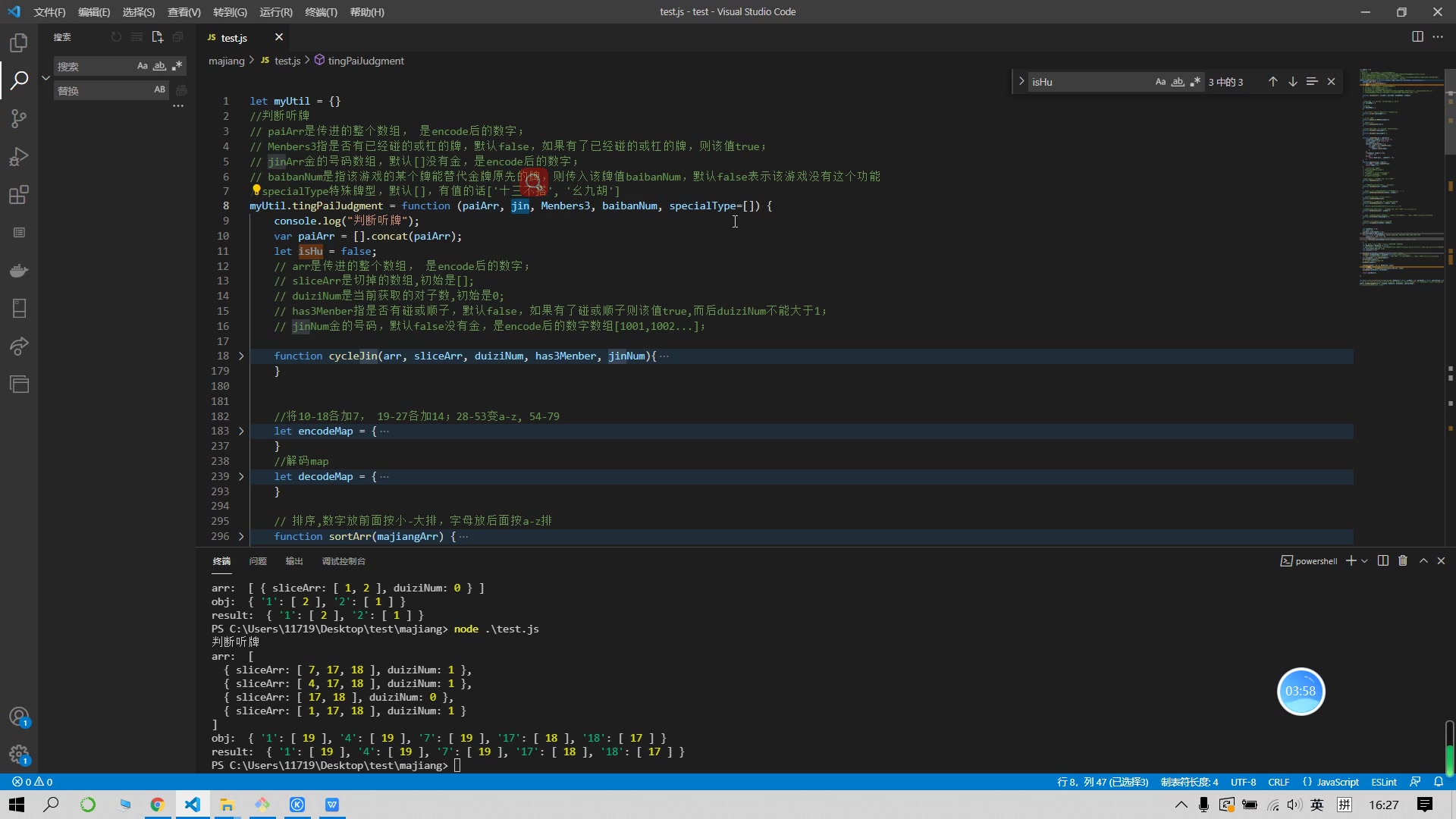Click errors and warnings counter in status bar
The height and width of the screenshot is (819, 1456).
pyautogui.click(x=33, y=782)
